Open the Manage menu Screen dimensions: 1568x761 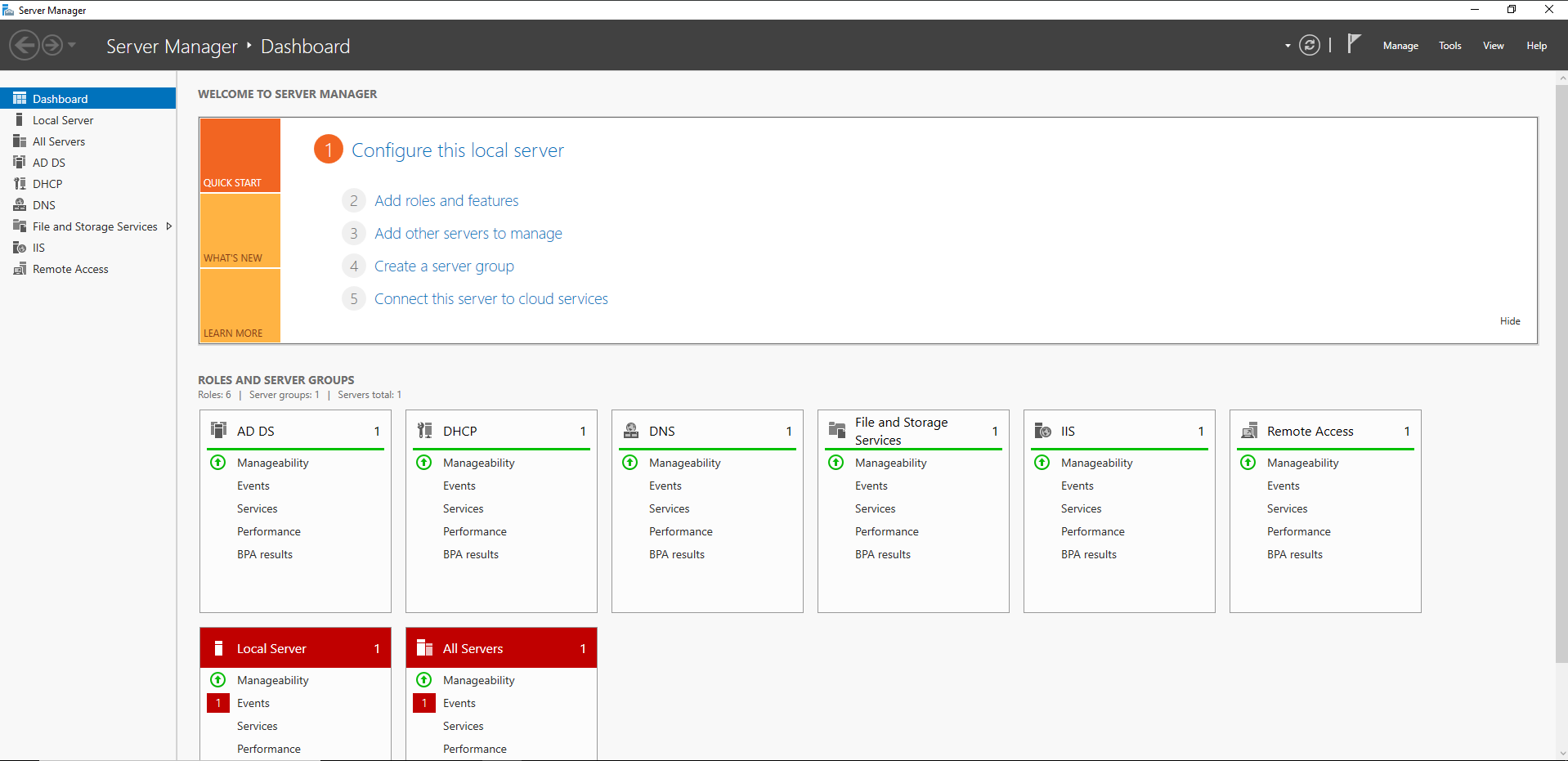[x=1400, y=46]
